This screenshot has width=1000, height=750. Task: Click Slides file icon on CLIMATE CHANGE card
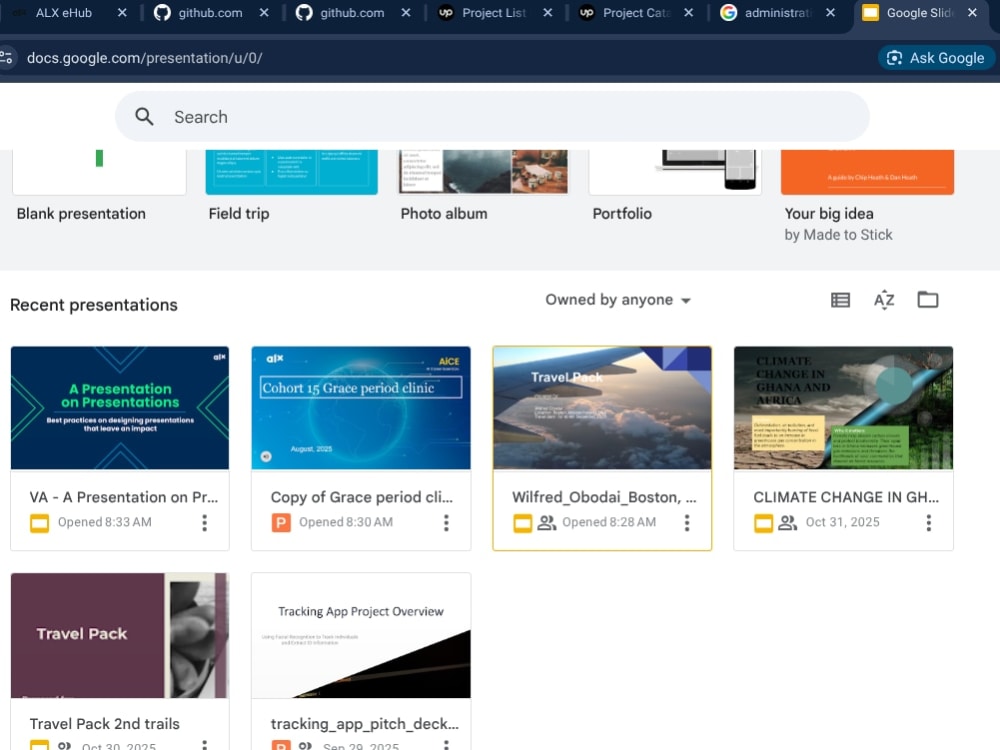click(763, 524)
